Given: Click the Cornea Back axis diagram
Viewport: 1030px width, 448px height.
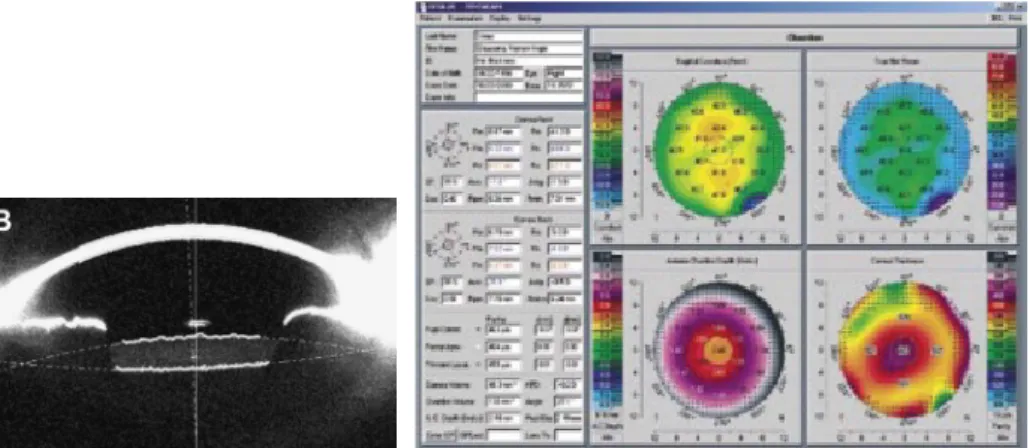Looking at the screenshot, I should click(447, 247).
